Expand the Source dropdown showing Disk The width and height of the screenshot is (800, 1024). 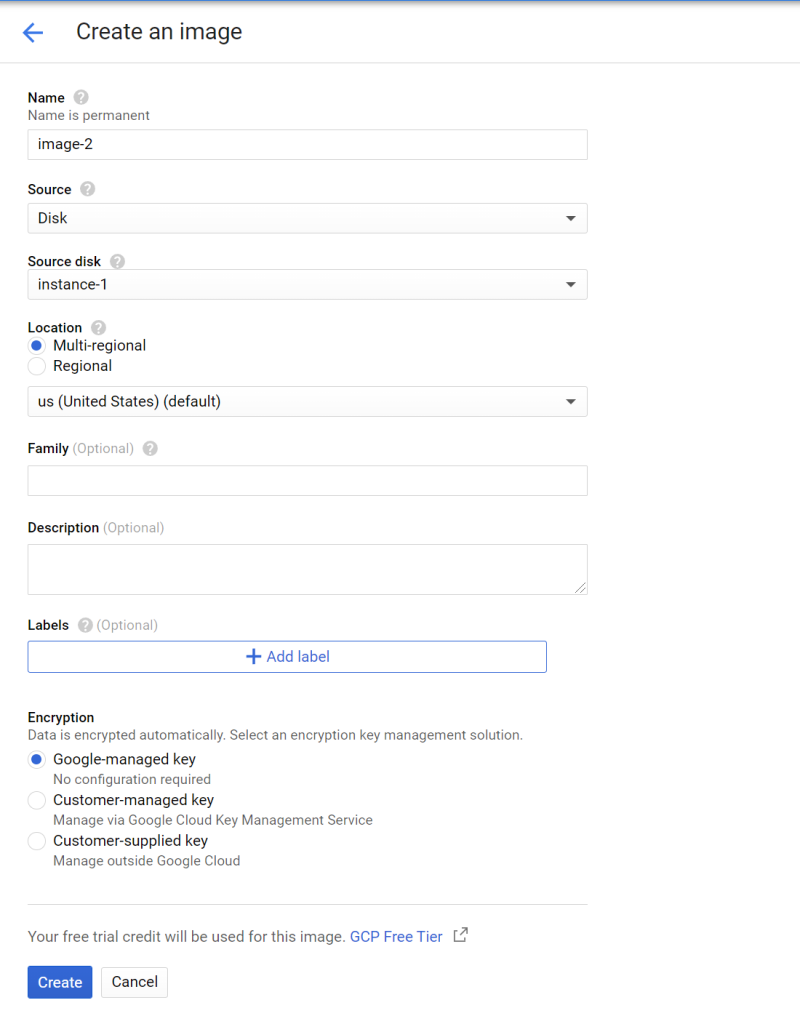308,218
